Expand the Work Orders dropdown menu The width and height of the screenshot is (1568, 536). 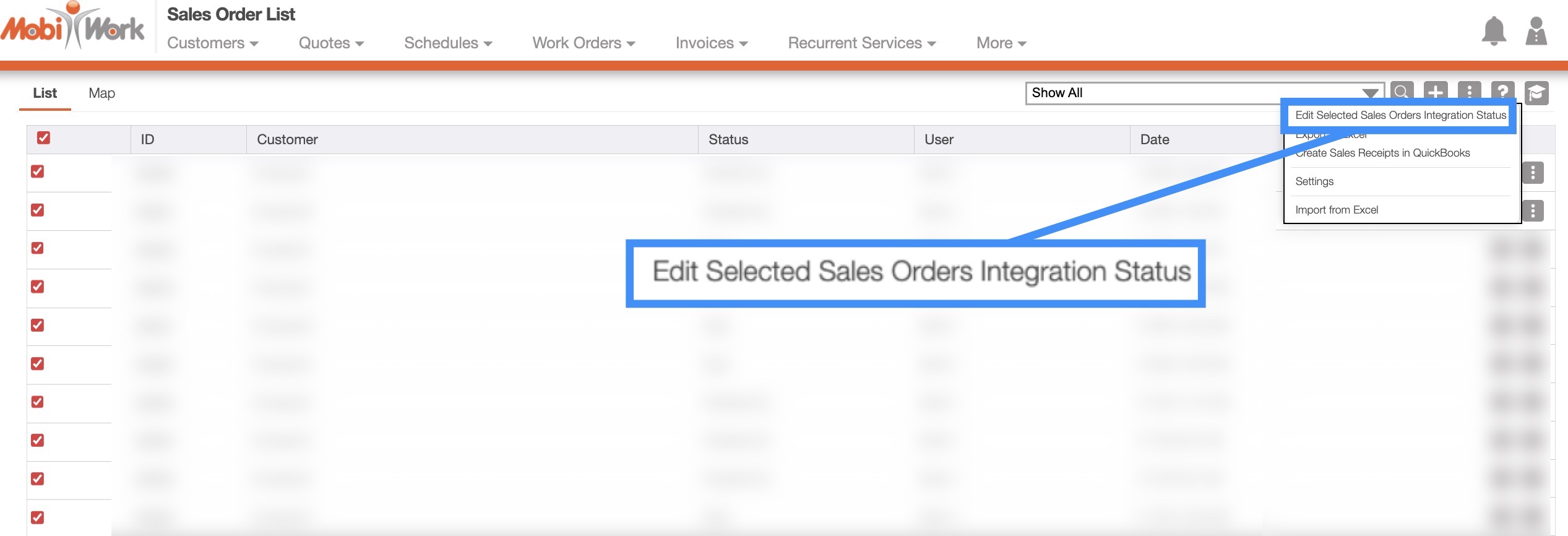[x=584, y=43]
